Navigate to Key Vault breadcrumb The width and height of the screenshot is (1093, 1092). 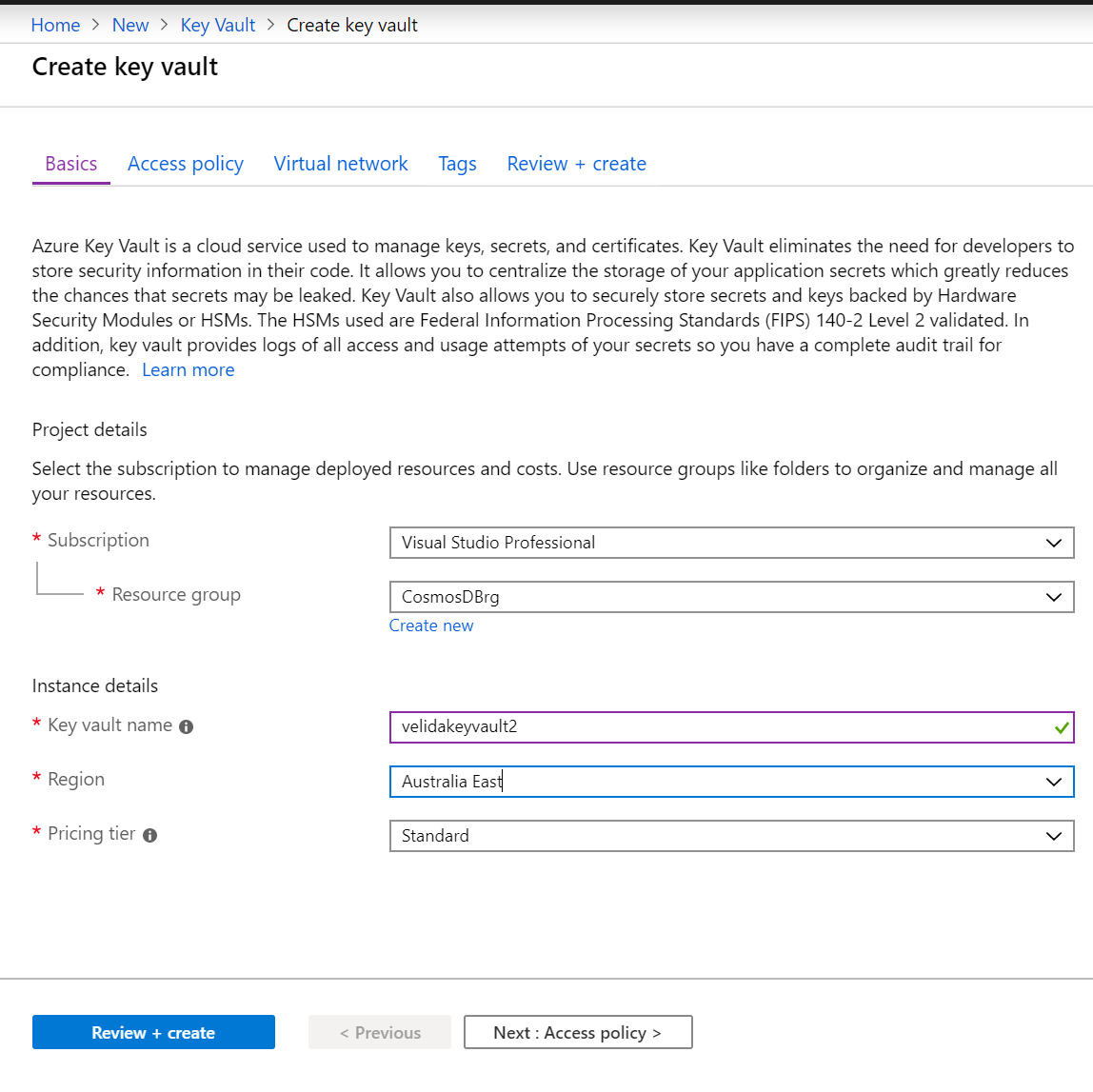pos(218,25)
